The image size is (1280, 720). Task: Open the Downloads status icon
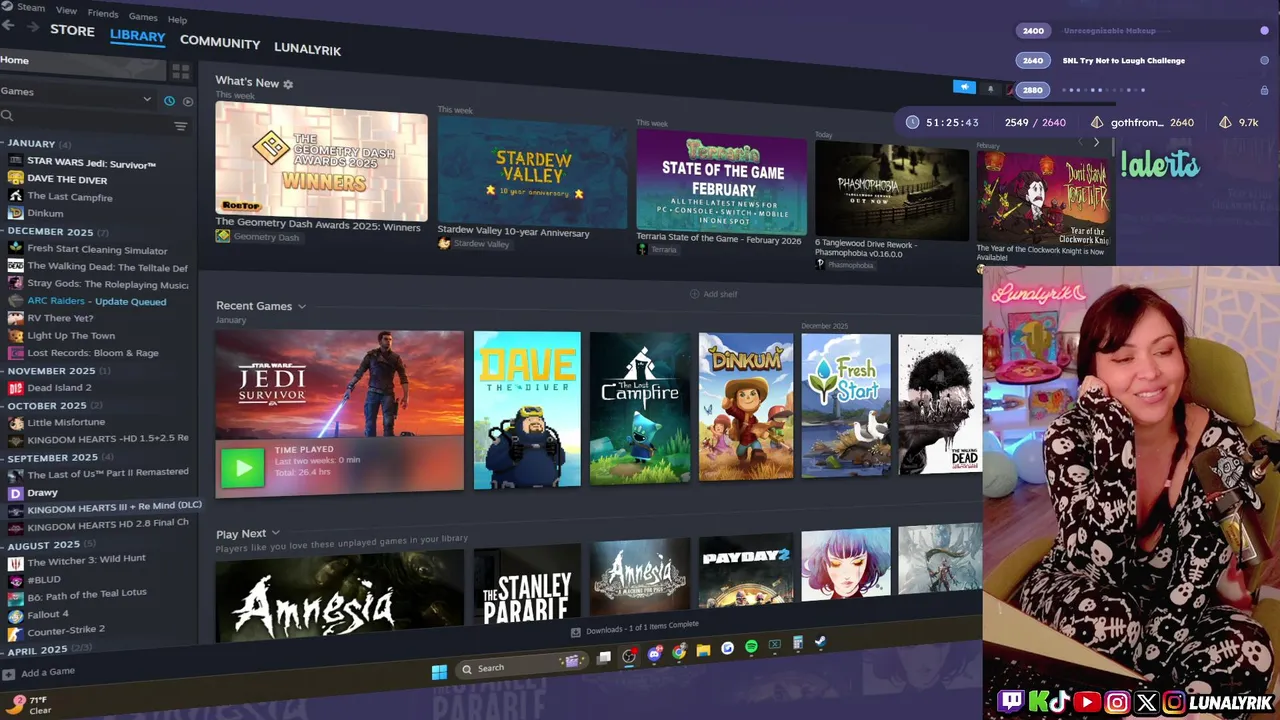(575, 632)
